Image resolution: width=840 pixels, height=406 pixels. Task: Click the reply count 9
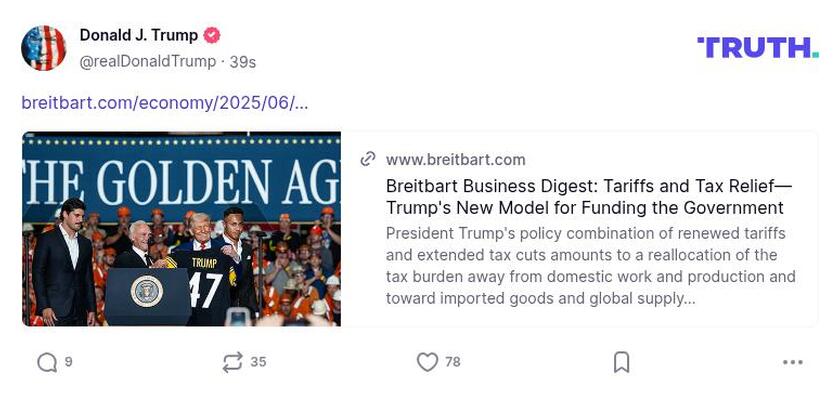(x=68, y=362)
